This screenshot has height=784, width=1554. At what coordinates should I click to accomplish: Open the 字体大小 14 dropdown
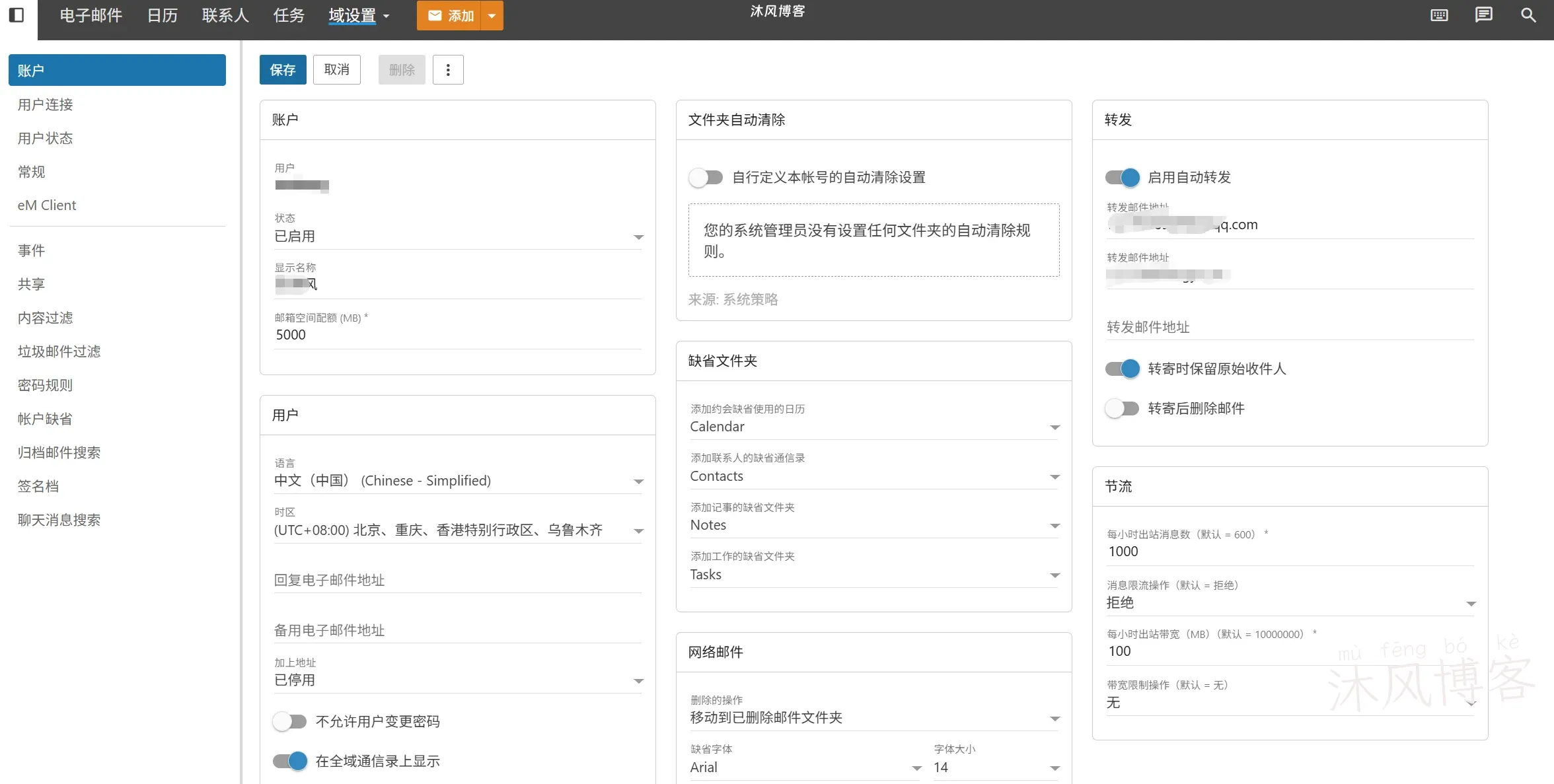coord(996,767)
